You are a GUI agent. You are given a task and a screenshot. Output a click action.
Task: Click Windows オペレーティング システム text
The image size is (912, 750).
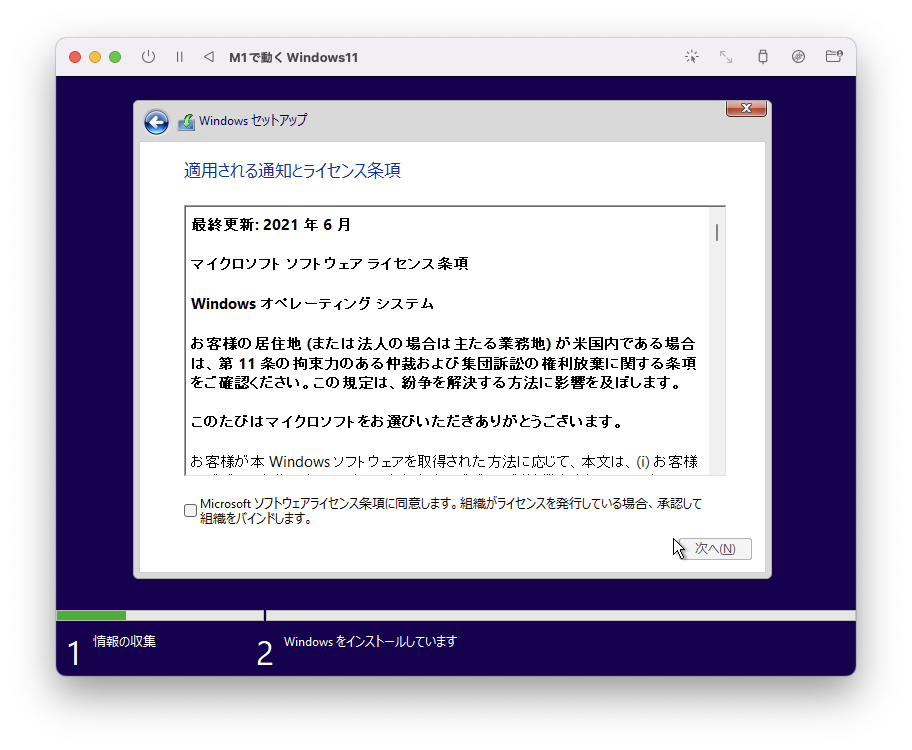(312, 304)
